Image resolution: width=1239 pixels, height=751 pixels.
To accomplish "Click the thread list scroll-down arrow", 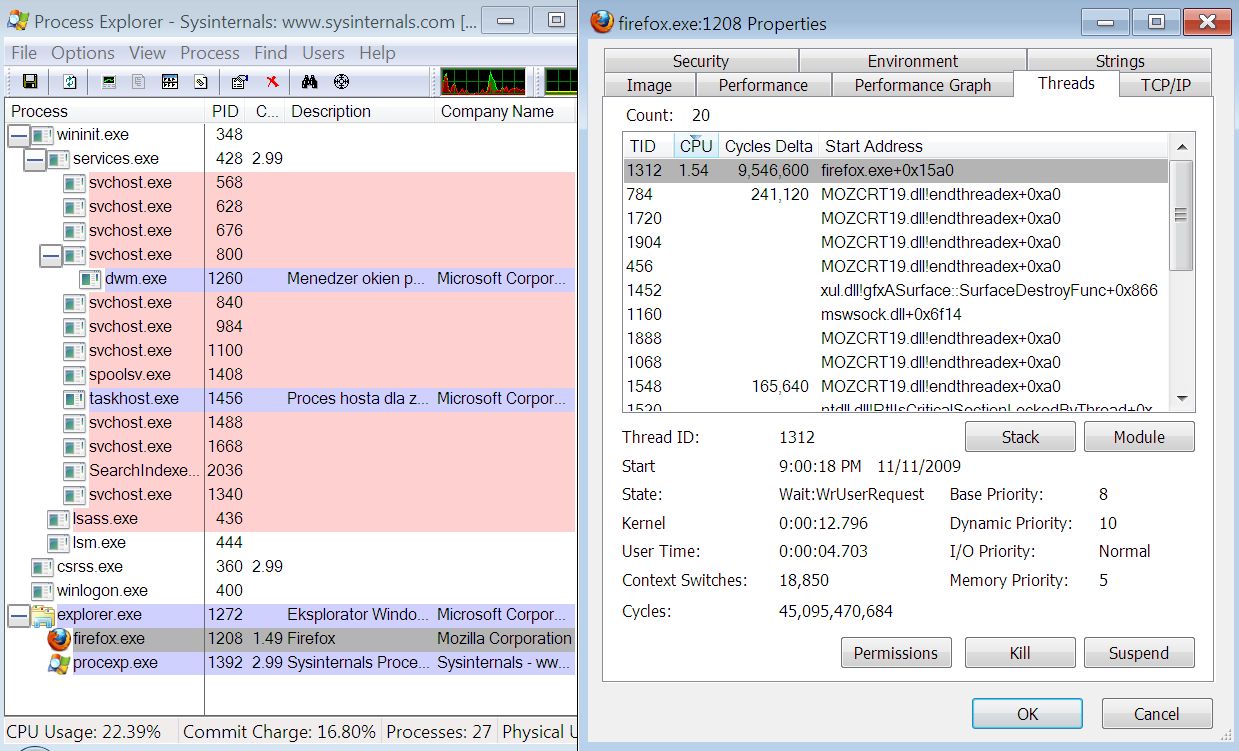I will pyautogui.click(x=1181, y=398).
